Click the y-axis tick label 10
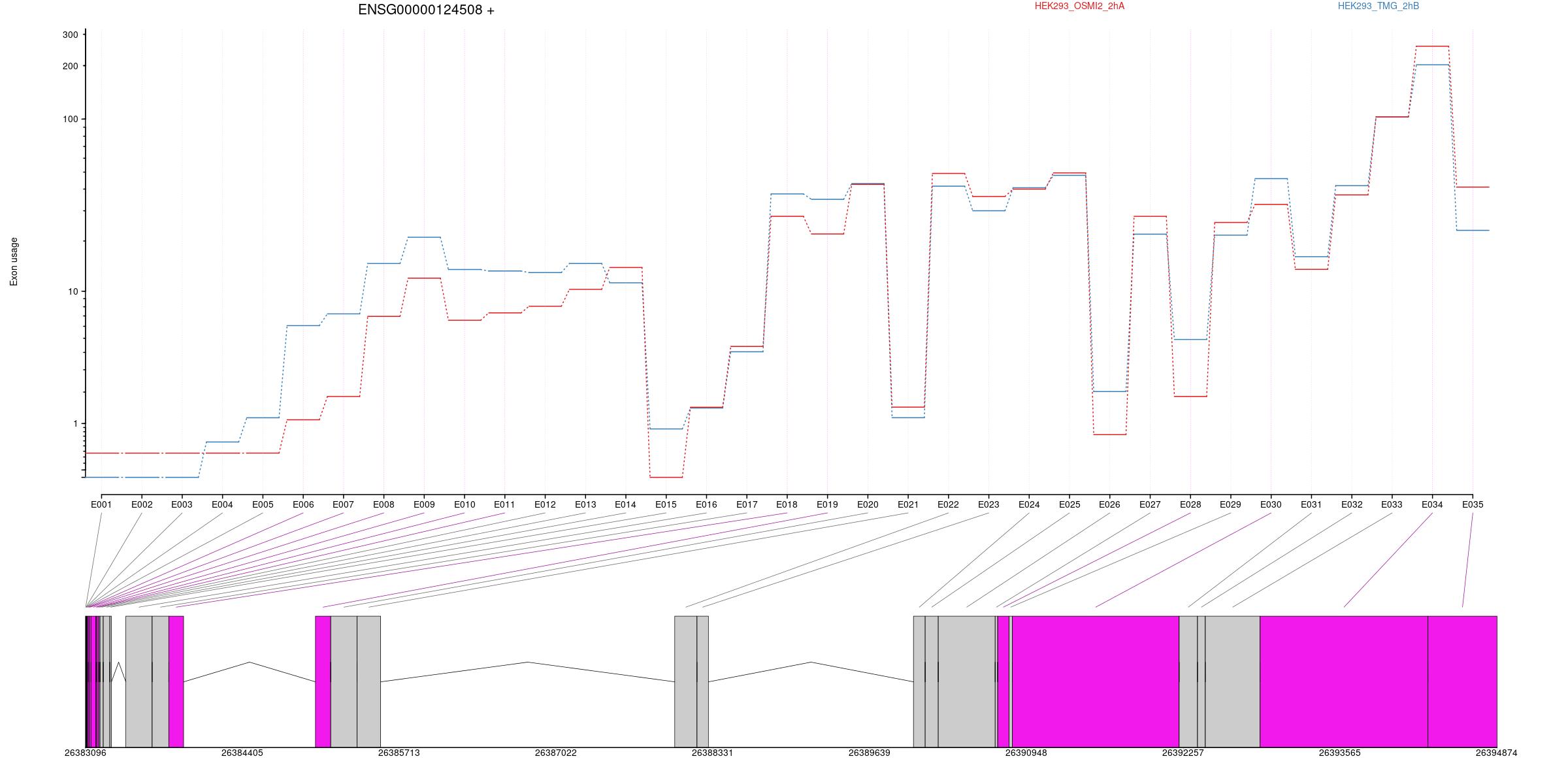 coord(73,291)
